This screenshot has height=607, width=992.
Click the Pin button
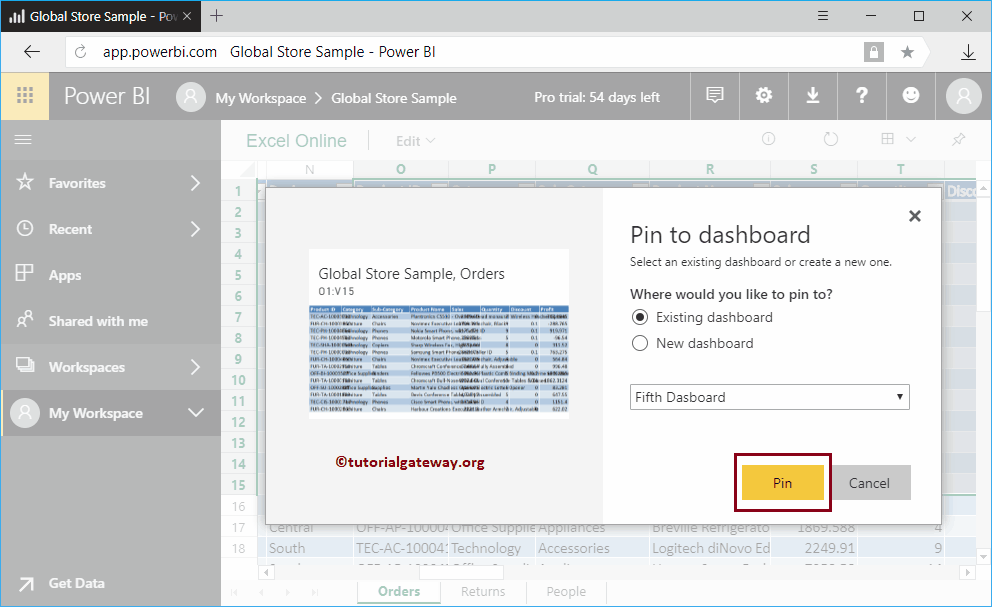(783, 482)
